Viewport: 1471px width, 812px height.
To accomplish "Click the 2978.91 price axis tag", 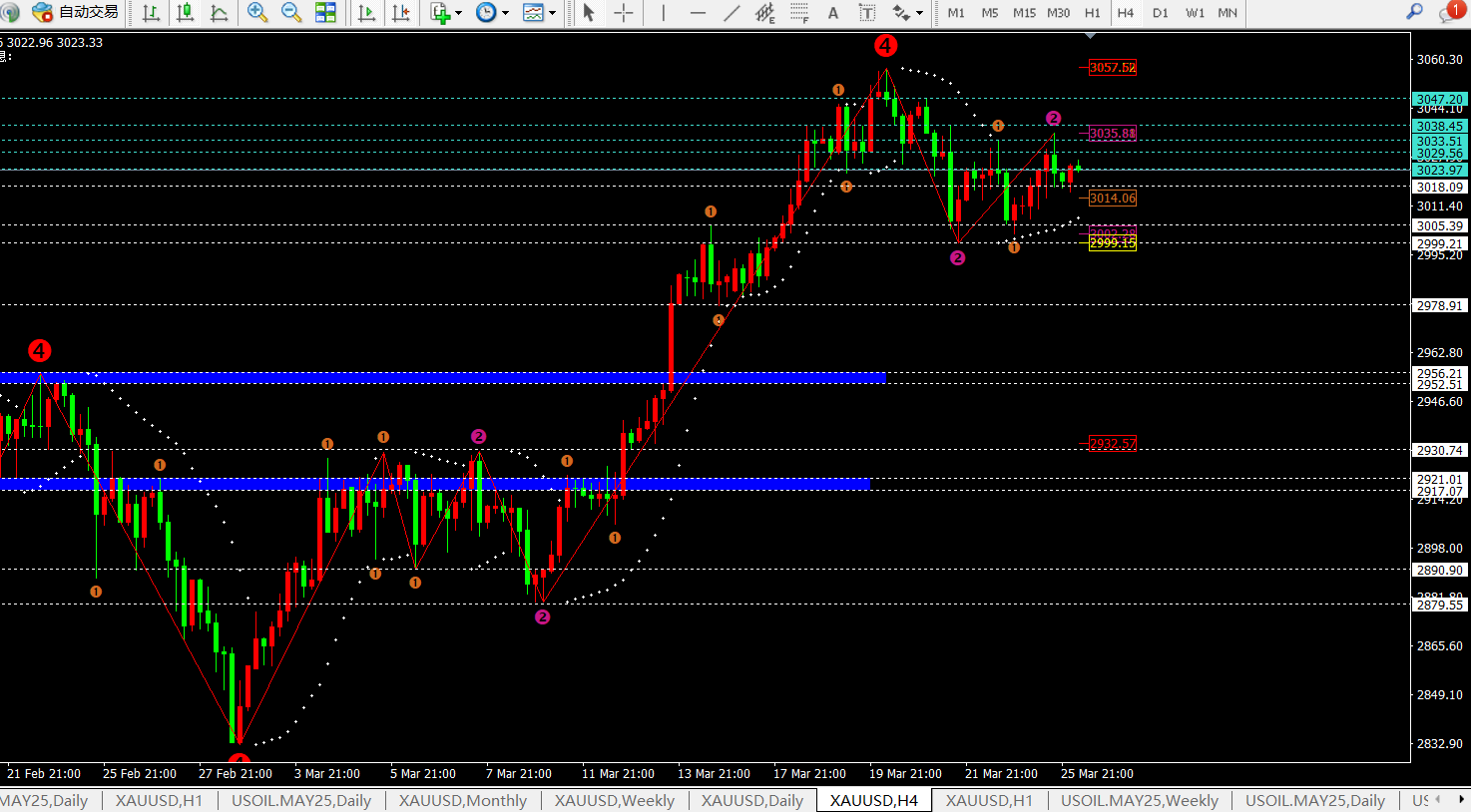I will [x=1439, y=305].
